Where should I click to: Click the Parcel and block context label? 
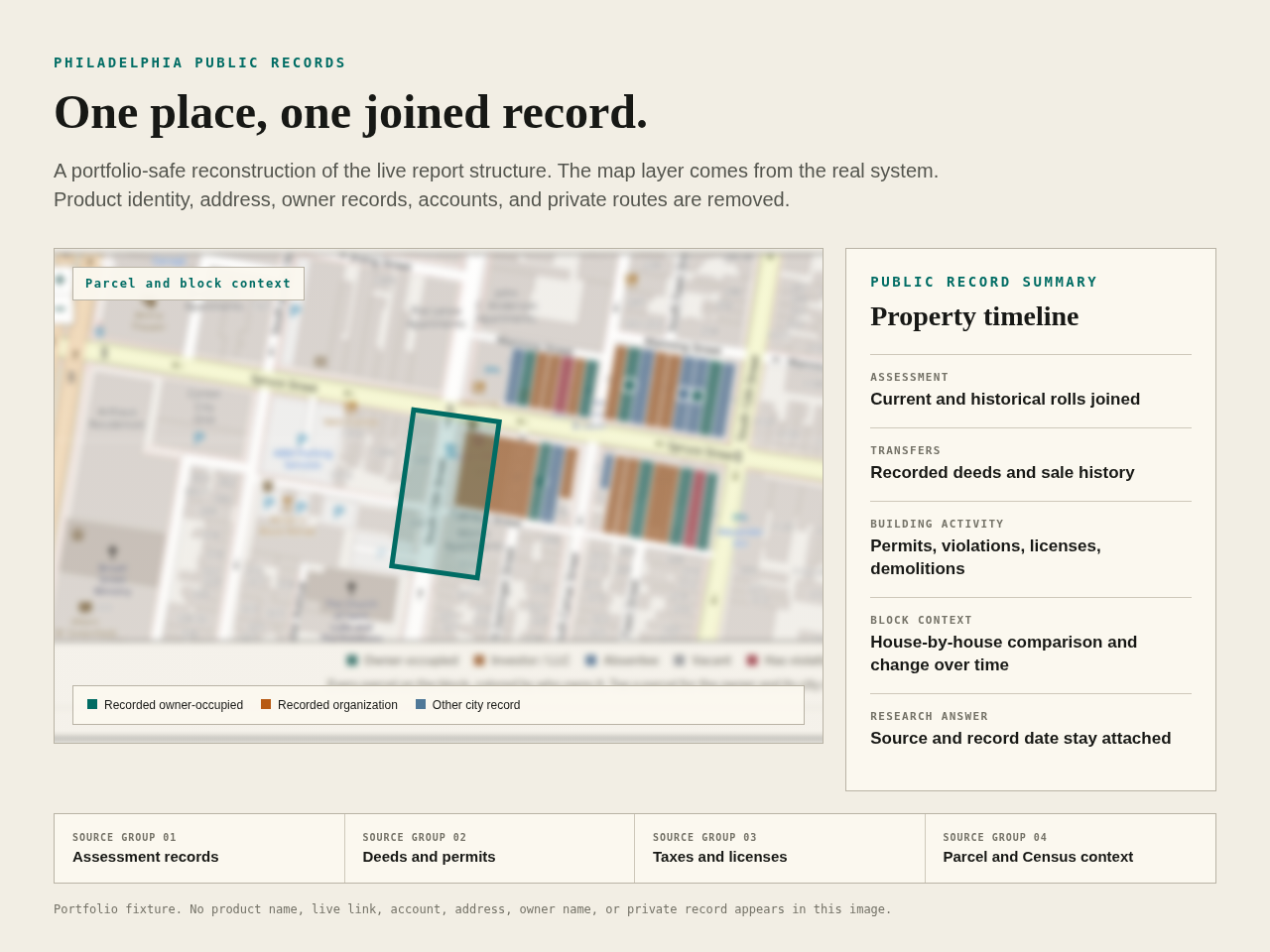189,284
